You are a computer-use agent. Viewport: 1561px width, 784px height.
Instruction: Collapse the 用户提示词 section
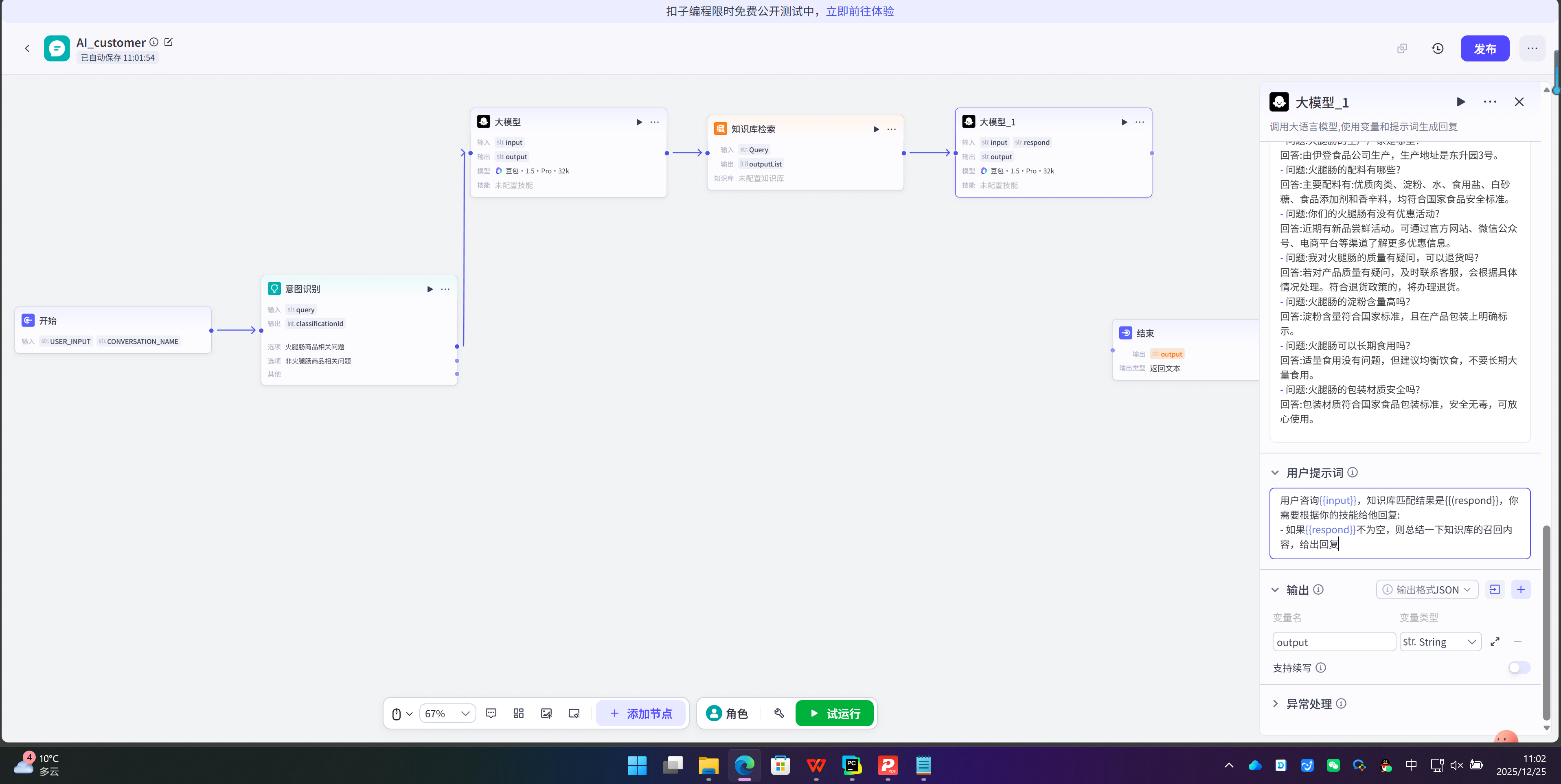pyautogui.click(x=1275, y=473)
